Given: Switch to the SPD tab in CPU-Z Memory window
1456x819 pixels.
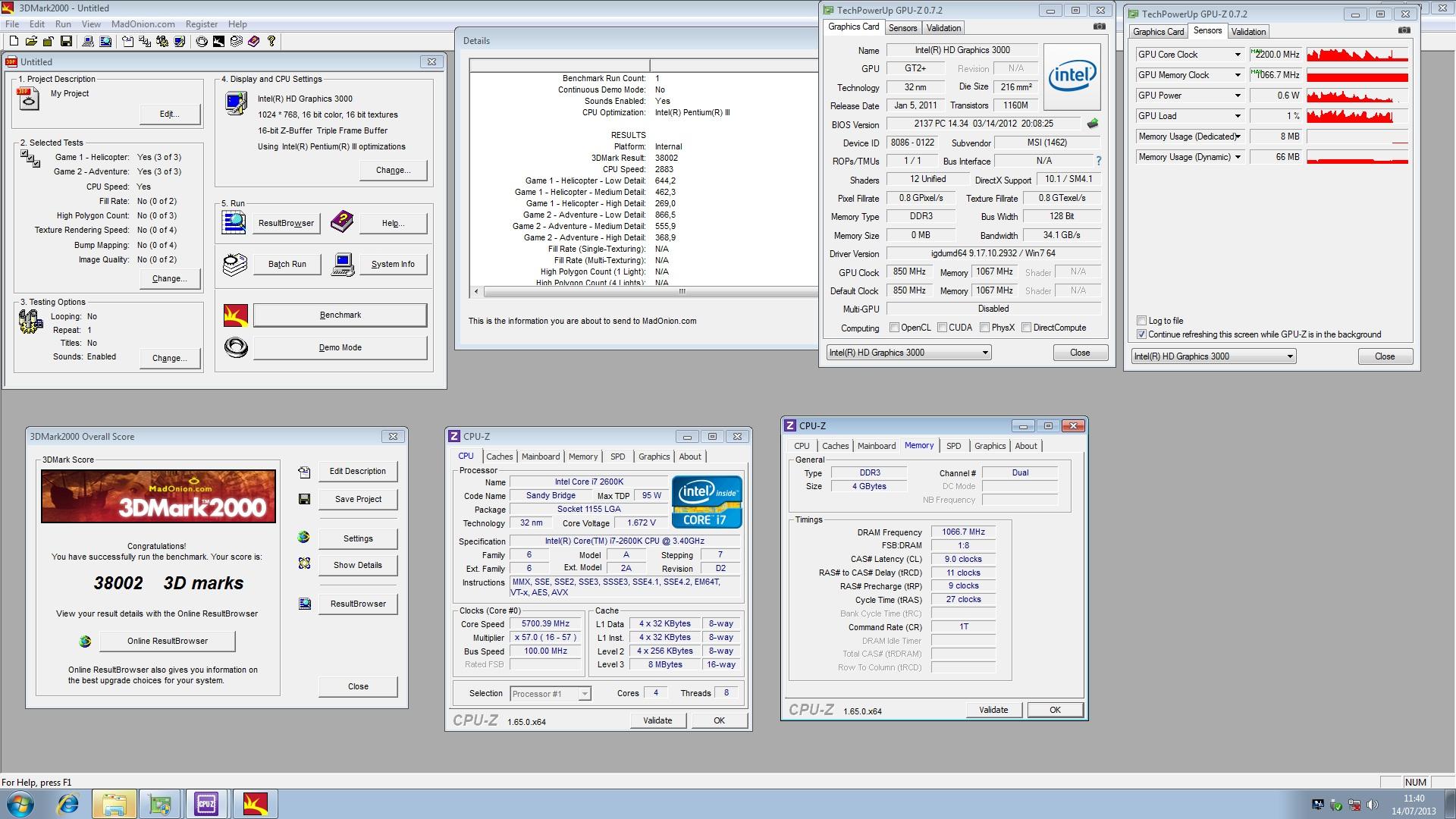Looking at the screenshot, I should tap(953, 446).
